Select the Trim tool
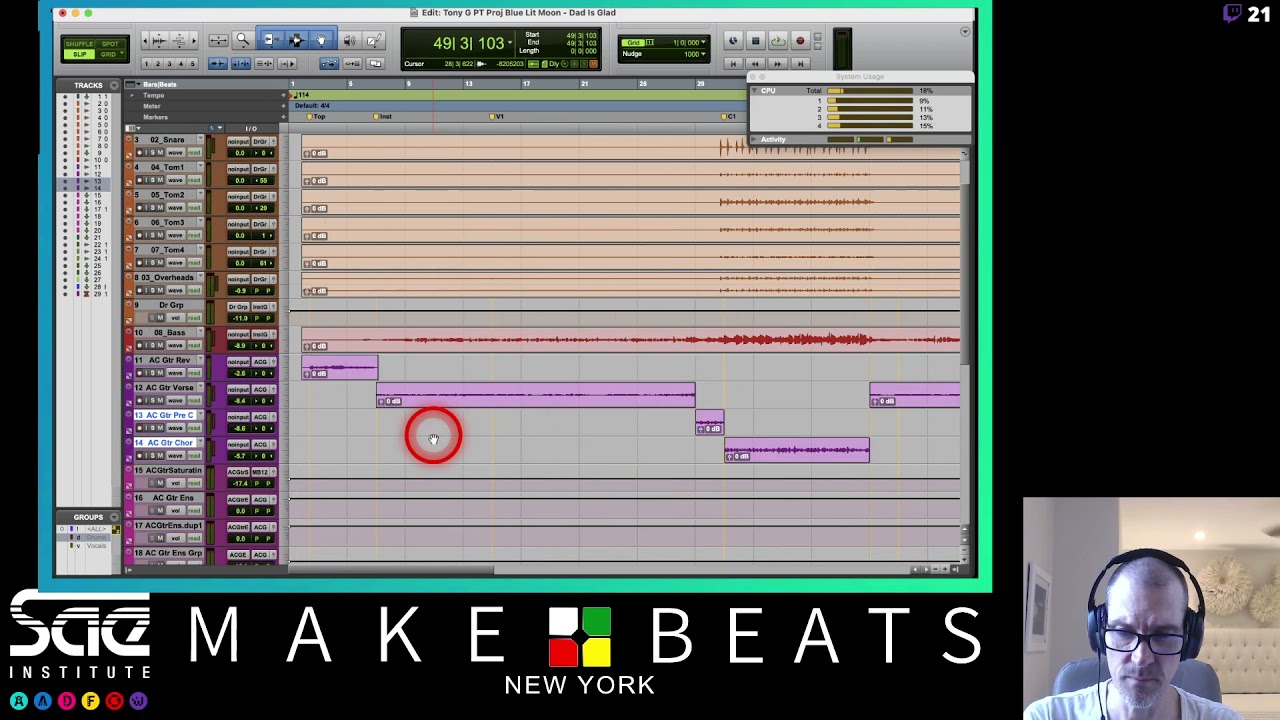The image size is (1280, 720). pos(271,40)
